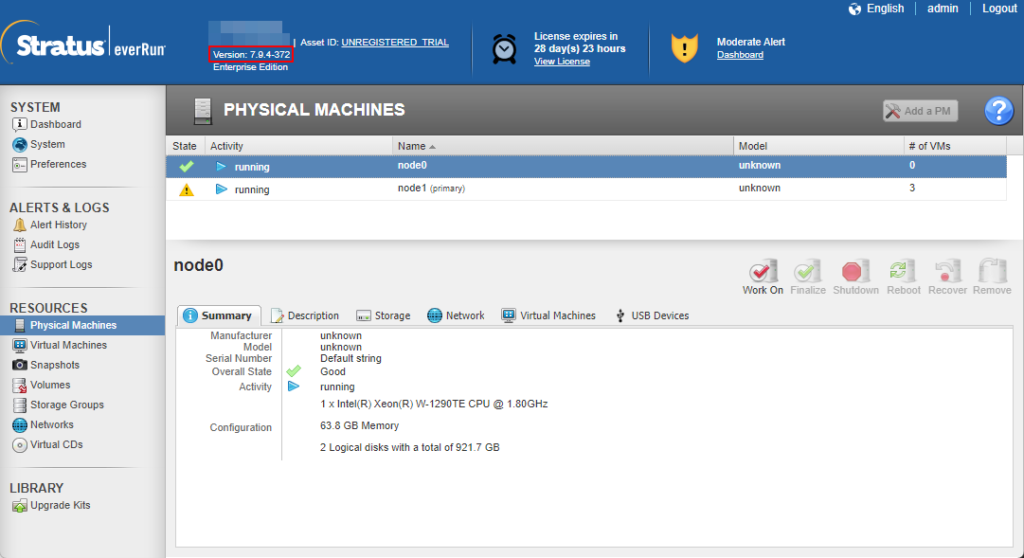Log out using Logout link
The width and height of the screenshot is (1024, 558).
tap(999, 8)
